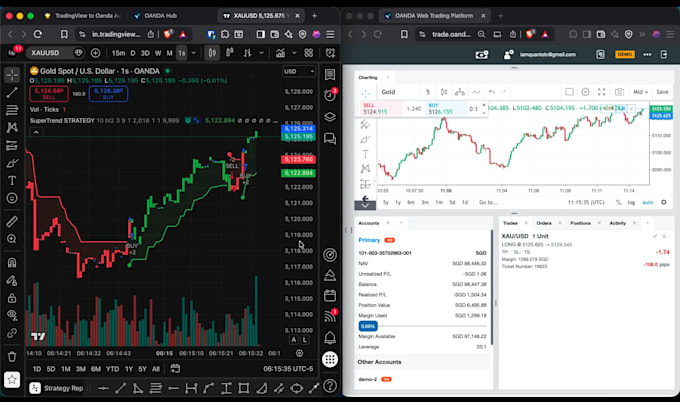Switch to the Orders tab

544,223
